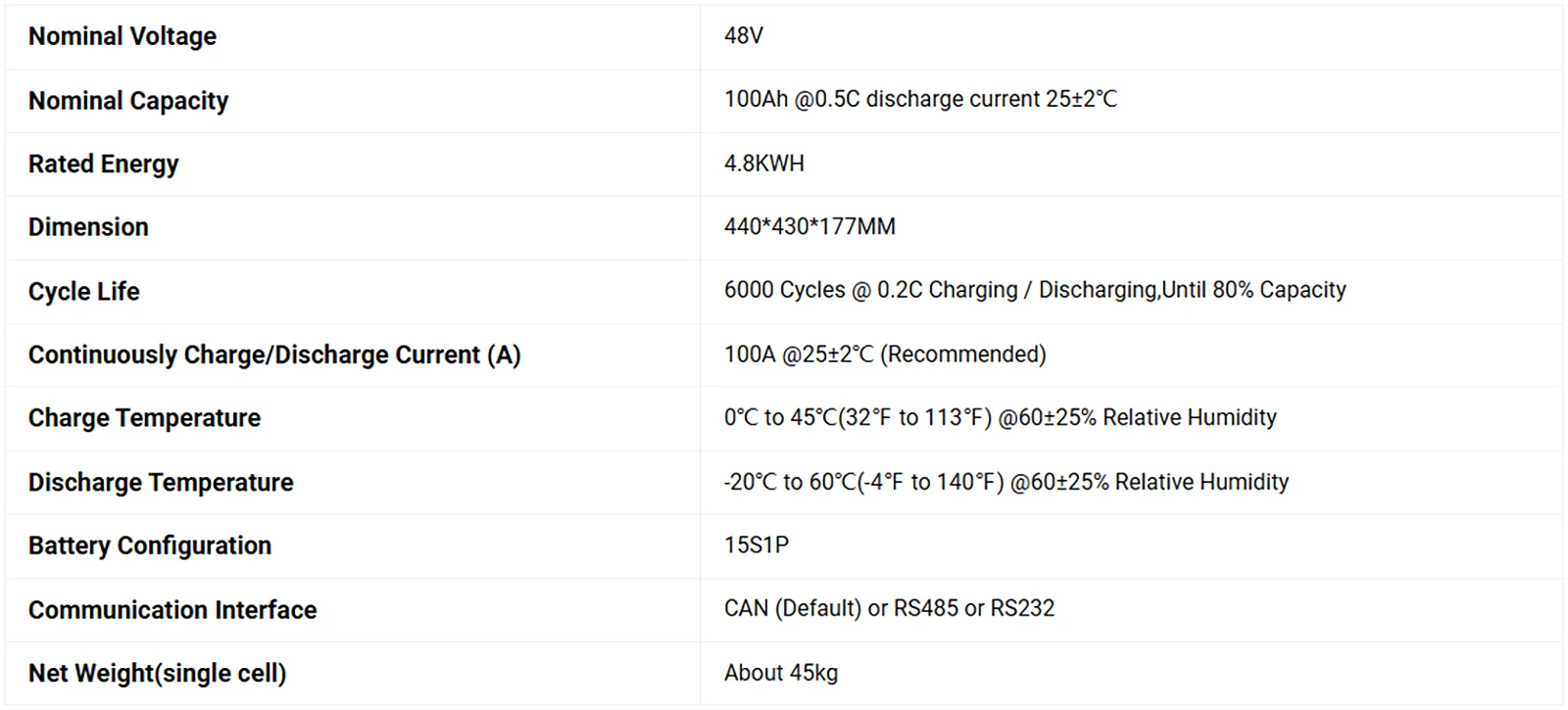Screen dimensions: 1568x710
Task: Click the Nominal Capacity row label
Action: pyautogui.click(x=128, y=101)
